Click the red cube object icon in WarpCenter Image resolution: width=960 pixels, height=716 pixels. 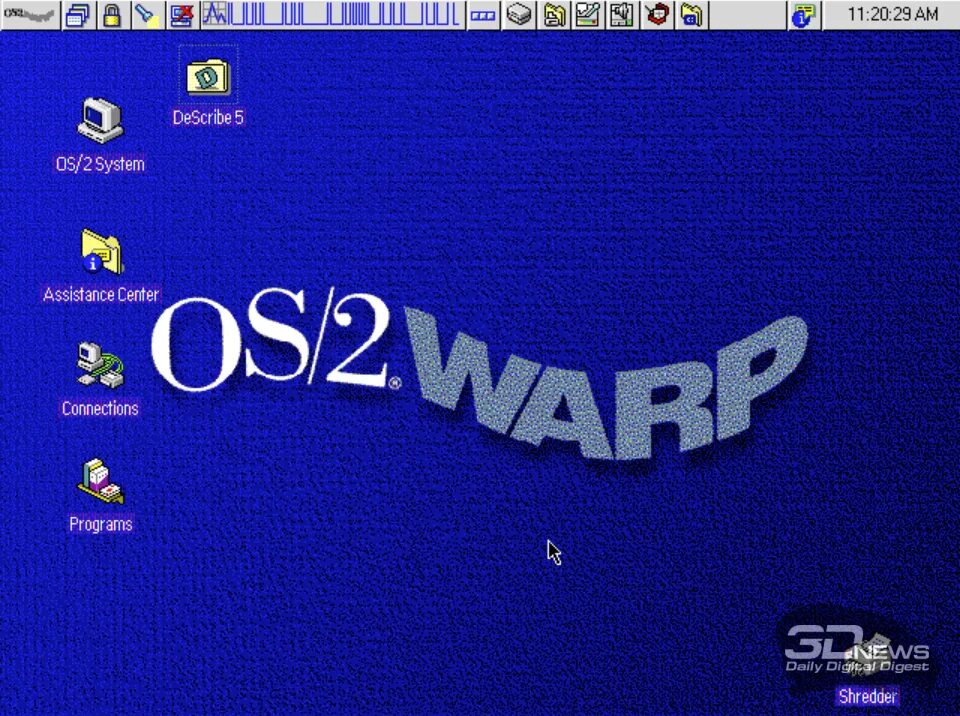point(657,15)
